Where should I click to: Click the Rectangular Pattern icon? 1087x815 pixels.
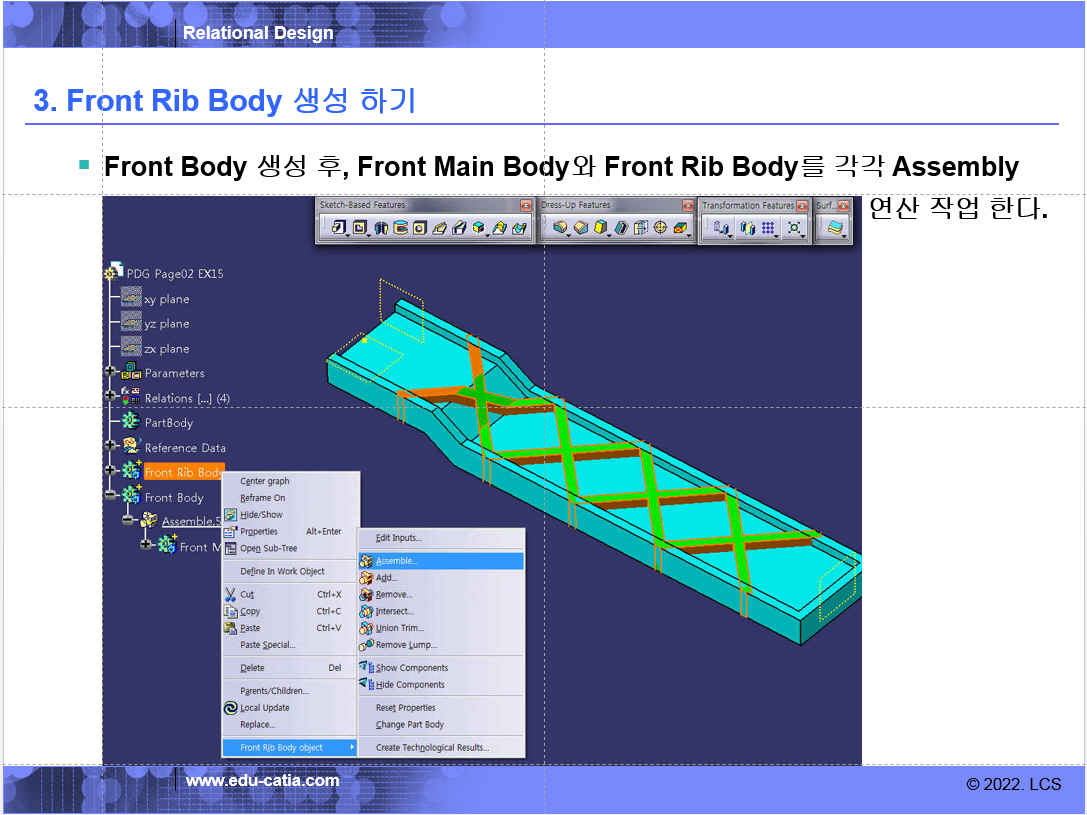(x=768, y=228)
